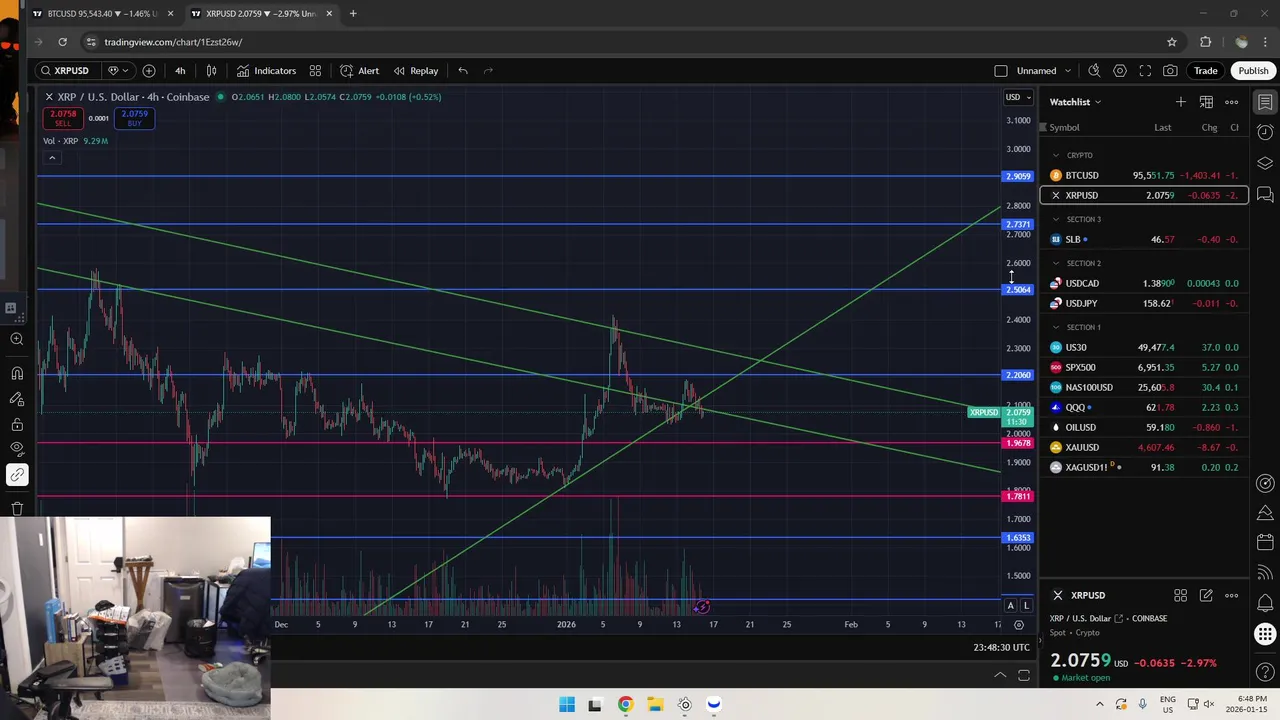Image resolution: width=1280 pixels, height=720 pixels.
Task: Select US30 in the watchlist
Action: point(1144,347)
